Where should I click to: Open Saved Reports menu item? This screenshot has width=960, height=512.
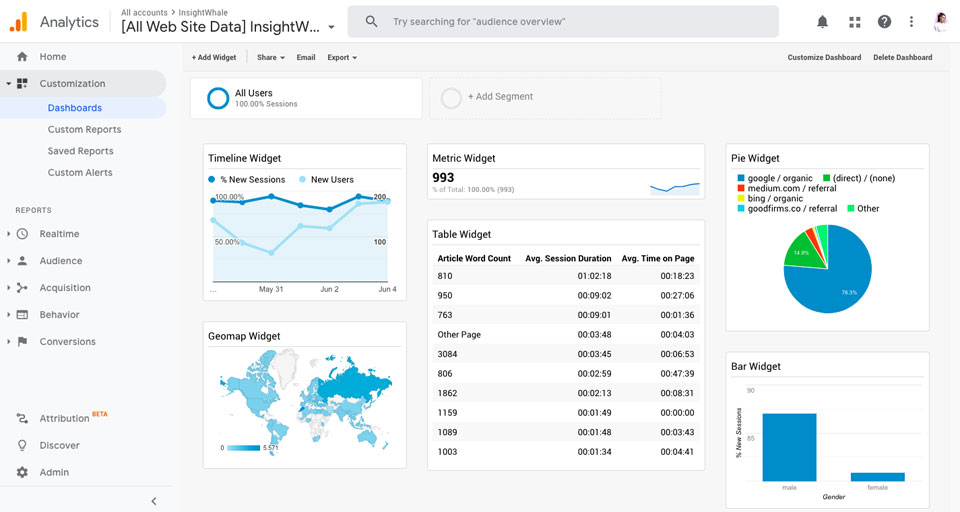(80, 151)
